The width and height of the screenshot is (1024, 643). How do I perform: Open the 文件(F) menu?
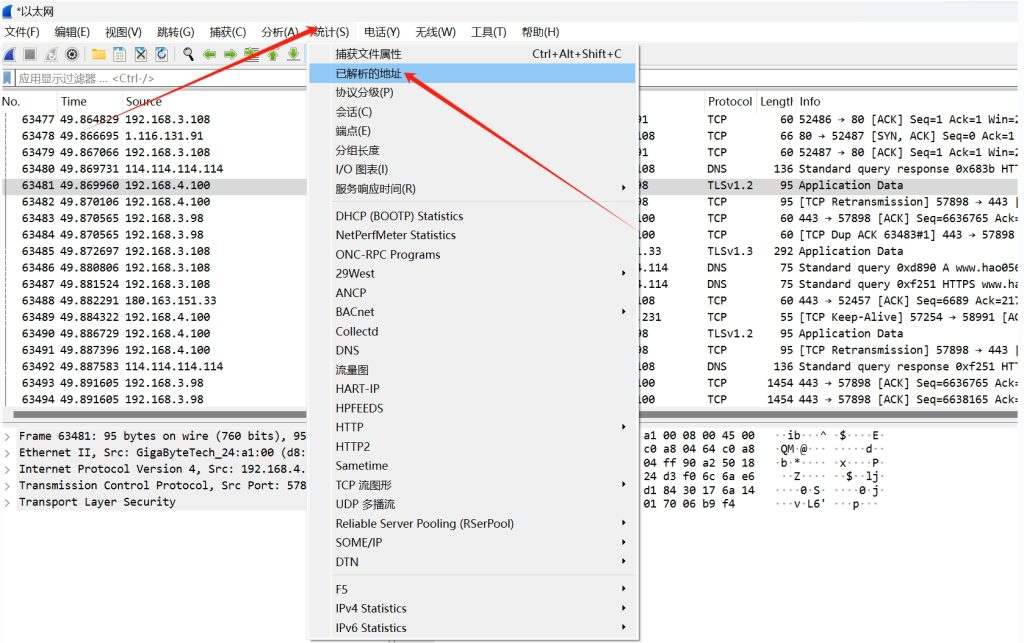click(22, 32)
